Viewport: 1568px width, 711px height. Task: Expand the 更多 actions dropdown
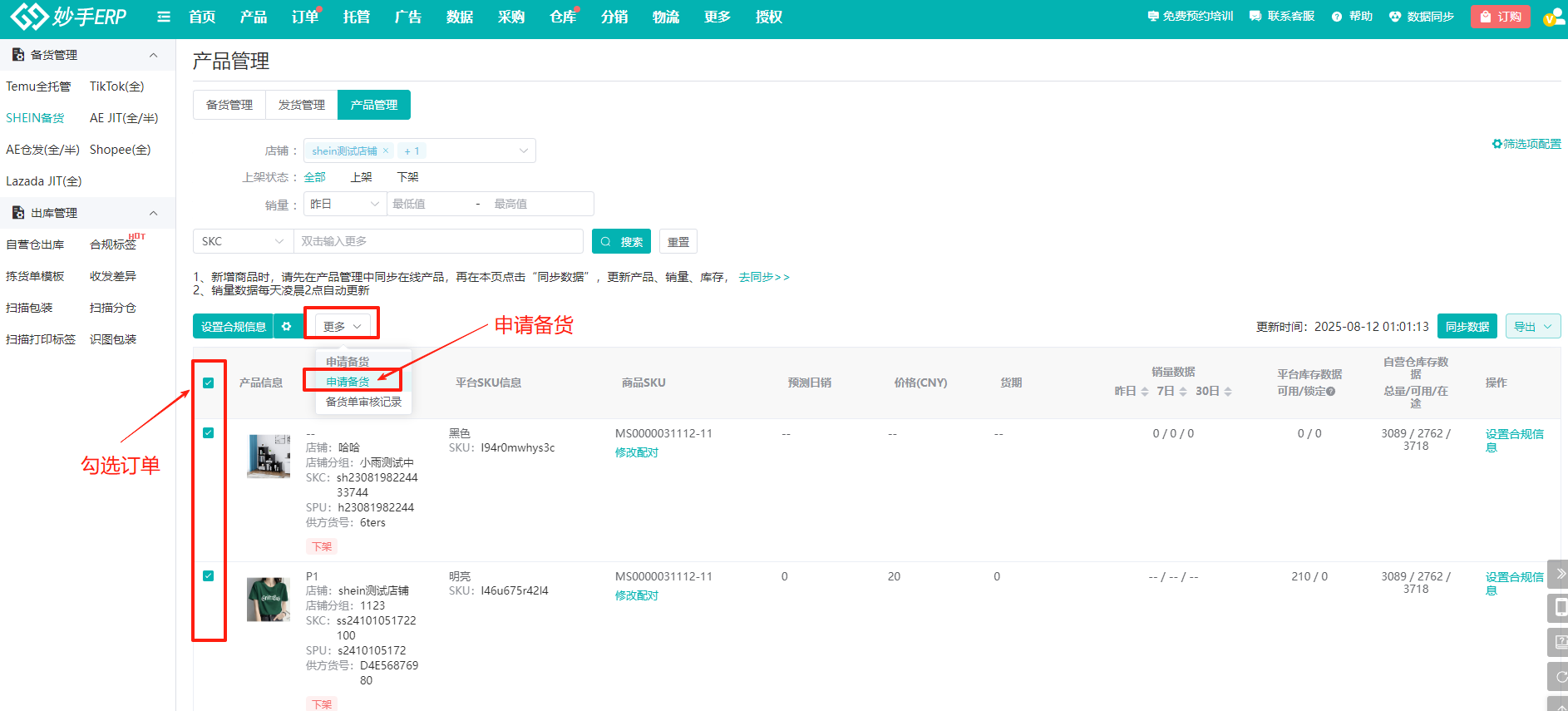click(342, 326)
